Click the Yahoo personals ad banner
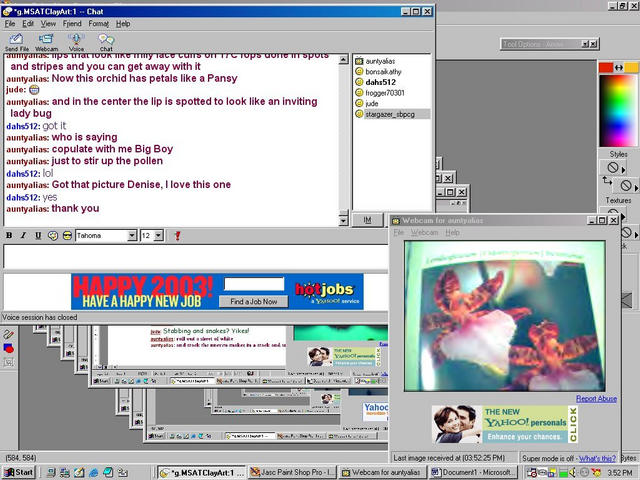 [505, 424]
